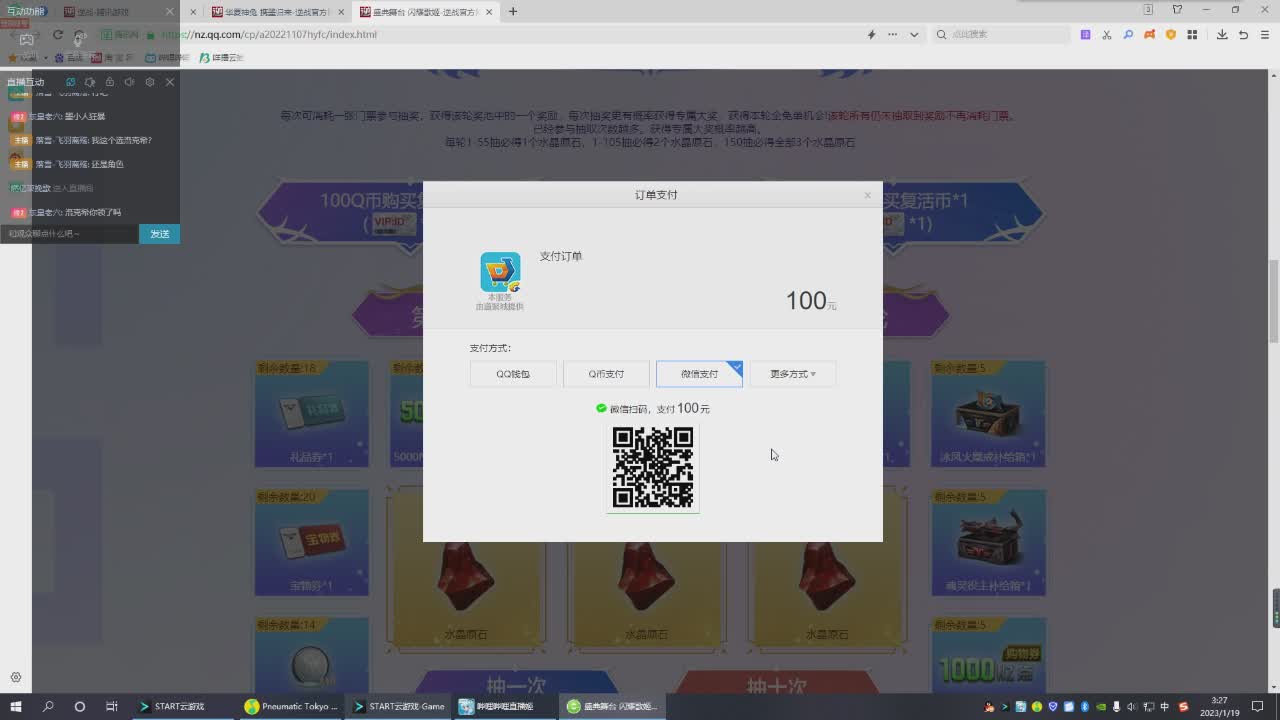Open a new browser tab
Image resolution: width=1280 pixels, height=720 pixels.
[x=513, y=11]
